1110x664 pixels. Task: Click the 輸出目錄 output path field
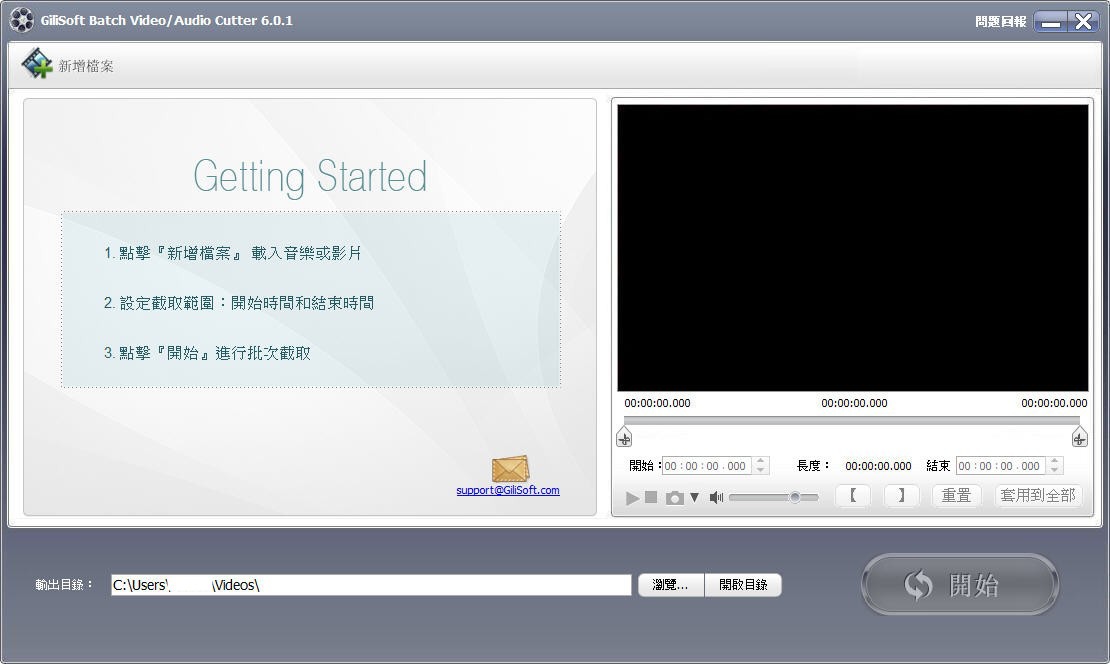click(x=371, y=585)
